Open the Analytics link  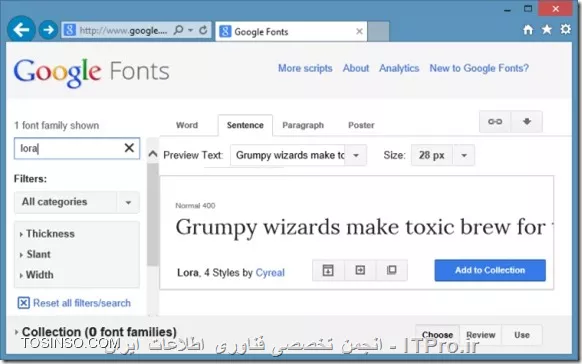pos(399,68)
